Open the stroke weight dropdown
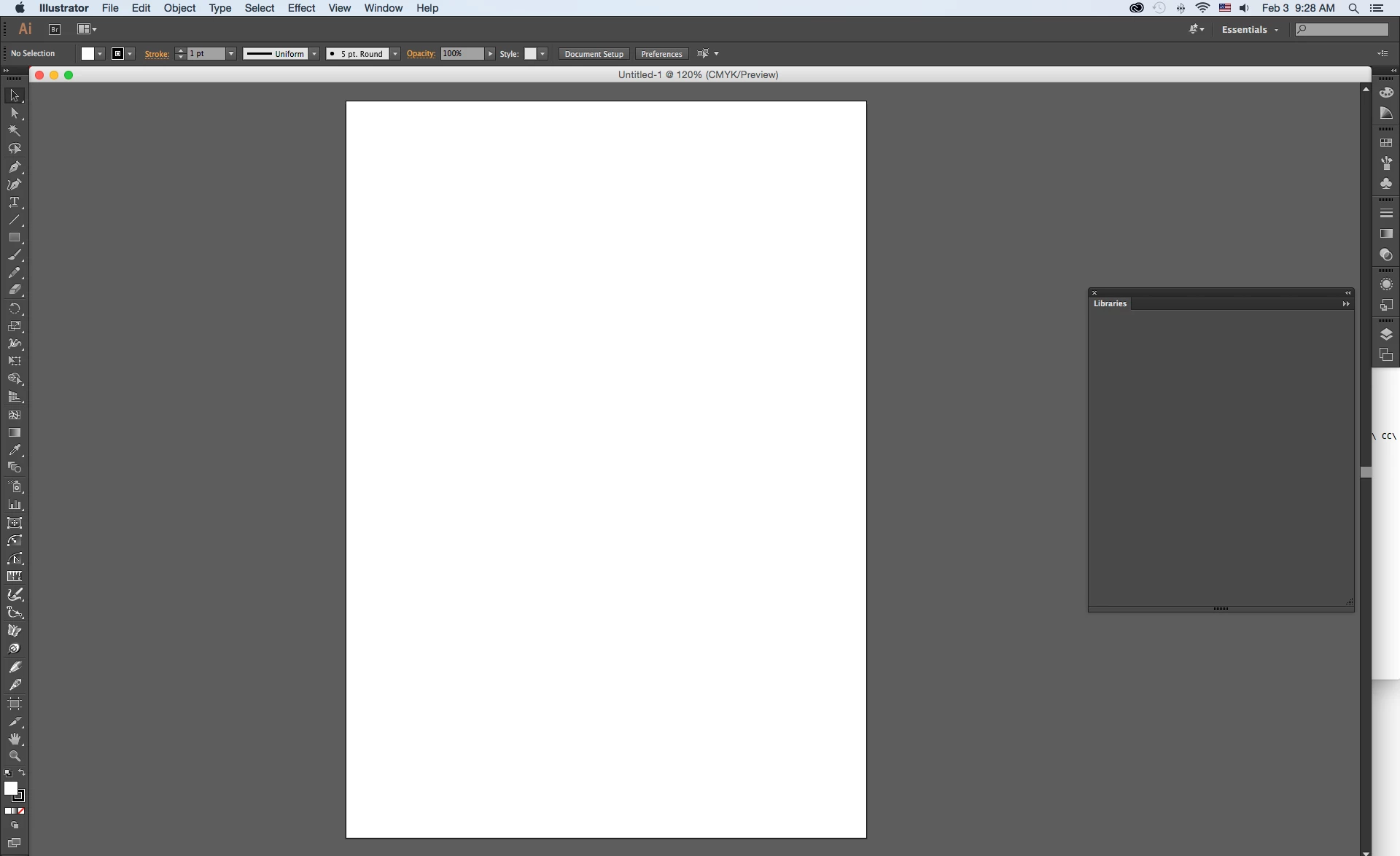1400x856 pixels. point(231,54)
